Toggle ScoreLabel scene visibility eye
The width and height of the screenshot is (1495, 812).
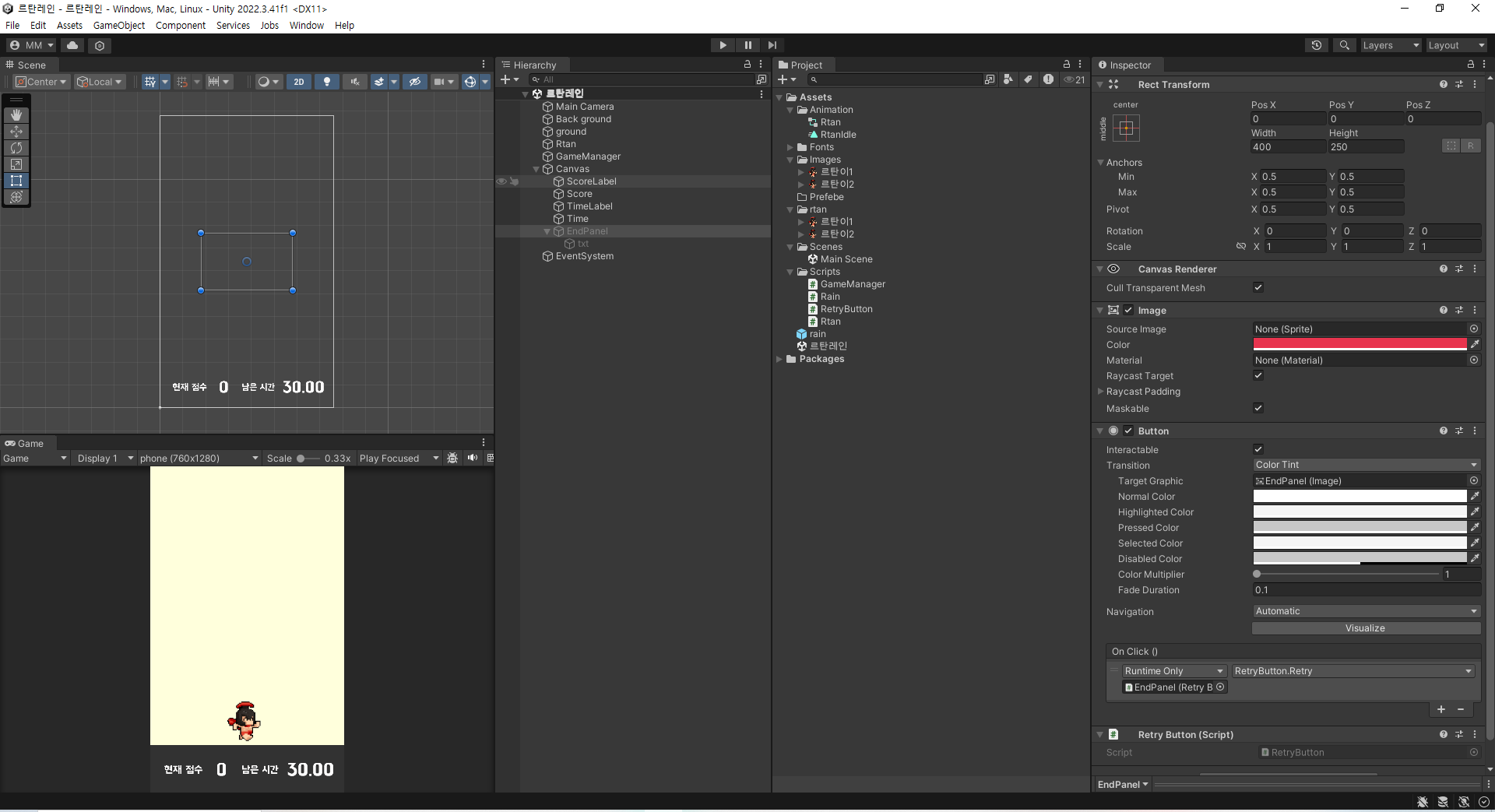[501, 181]
